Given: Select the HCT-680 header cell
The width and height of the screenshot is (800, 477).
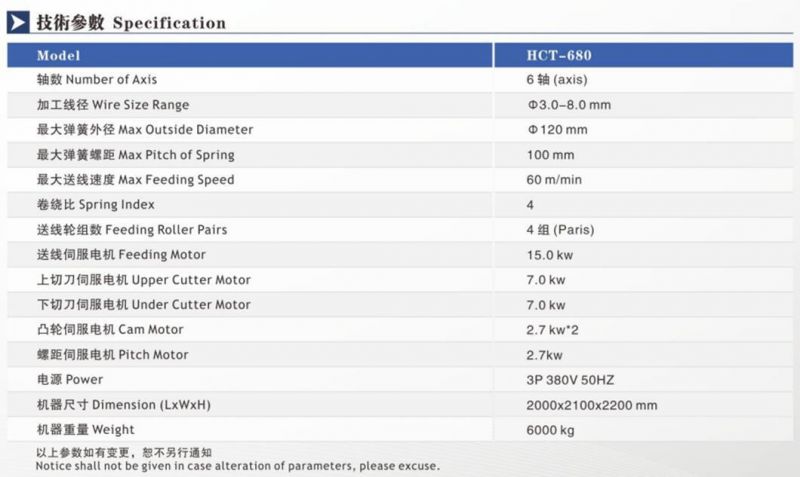Looking at the screenshot, I should click(644, 55).
